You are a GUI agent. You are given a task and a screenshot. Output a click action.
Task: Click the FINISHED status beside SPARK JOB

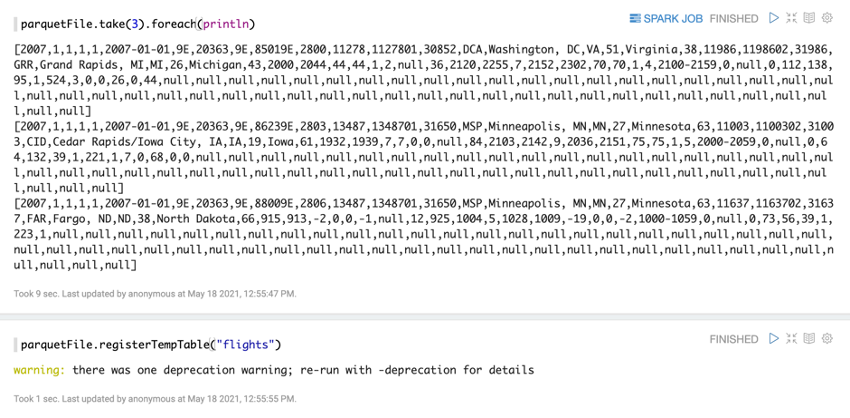[x=733, y=18]
